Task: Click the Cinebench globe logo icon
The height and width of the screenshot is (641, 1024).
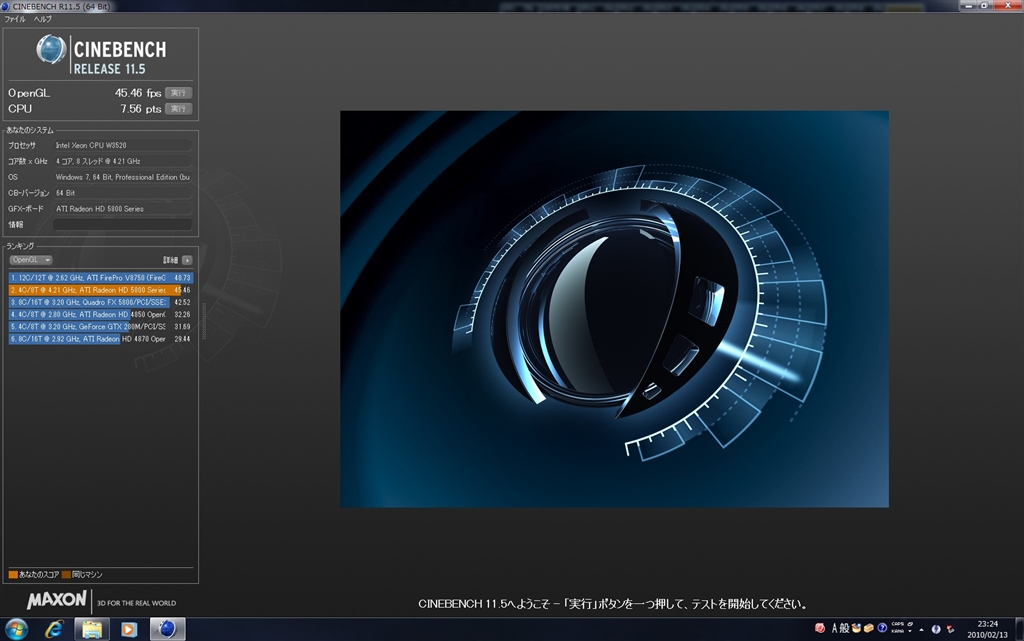Action: (x=51, y=50)
